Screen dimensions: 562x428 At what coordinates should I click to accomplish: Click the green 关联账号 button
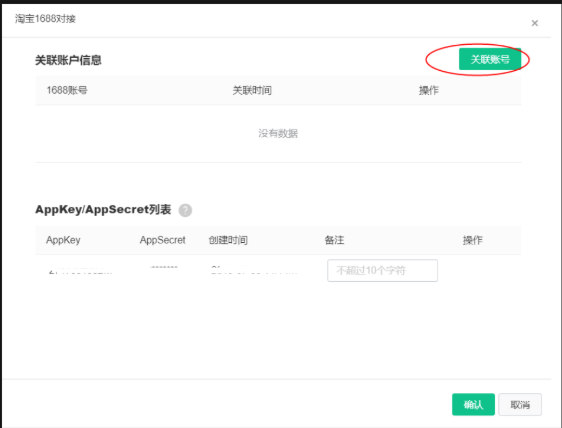[x=490, y=59]
